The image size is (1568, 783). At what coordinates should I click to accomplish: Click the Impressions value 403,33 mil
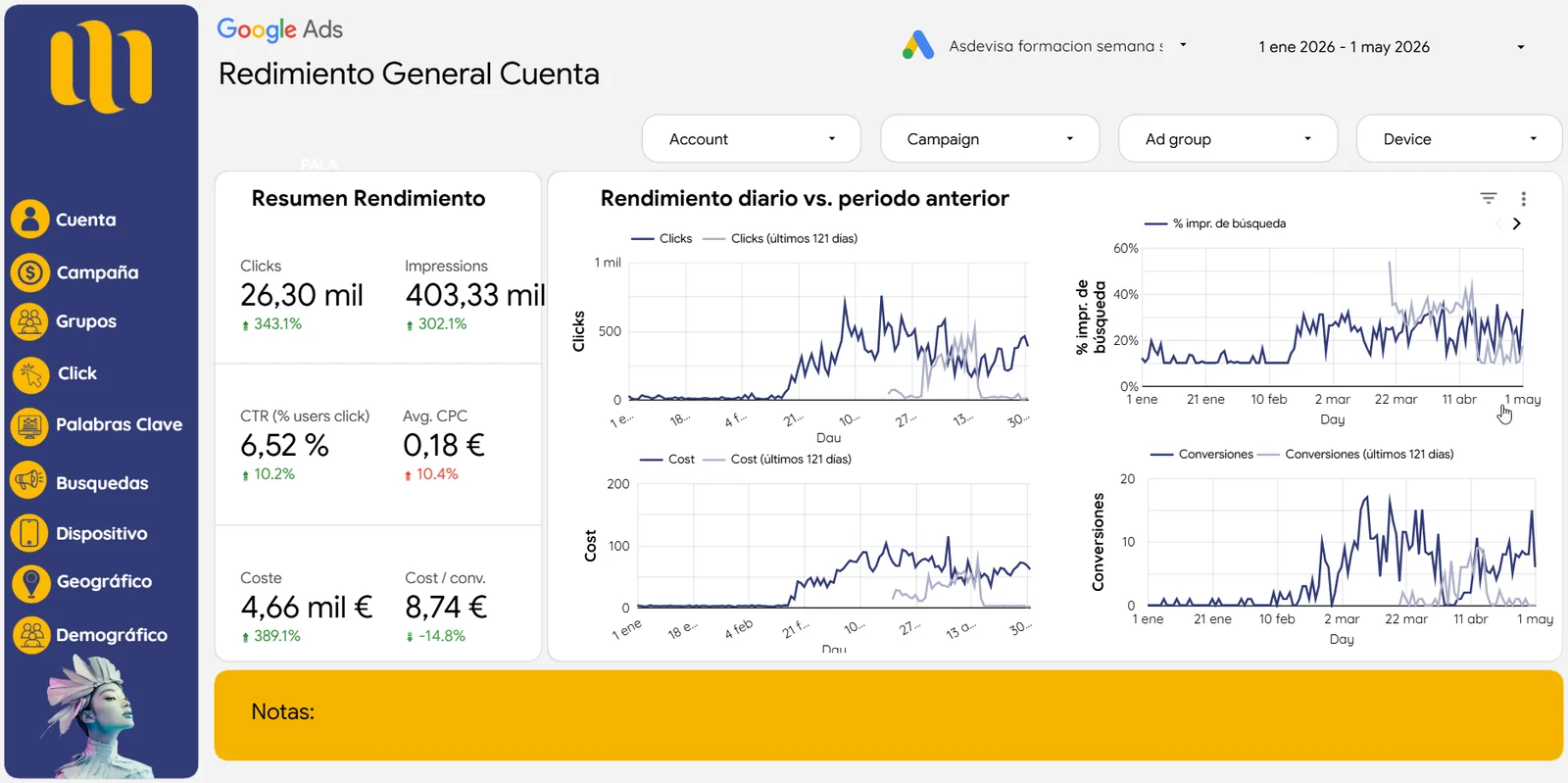[475, 295]
